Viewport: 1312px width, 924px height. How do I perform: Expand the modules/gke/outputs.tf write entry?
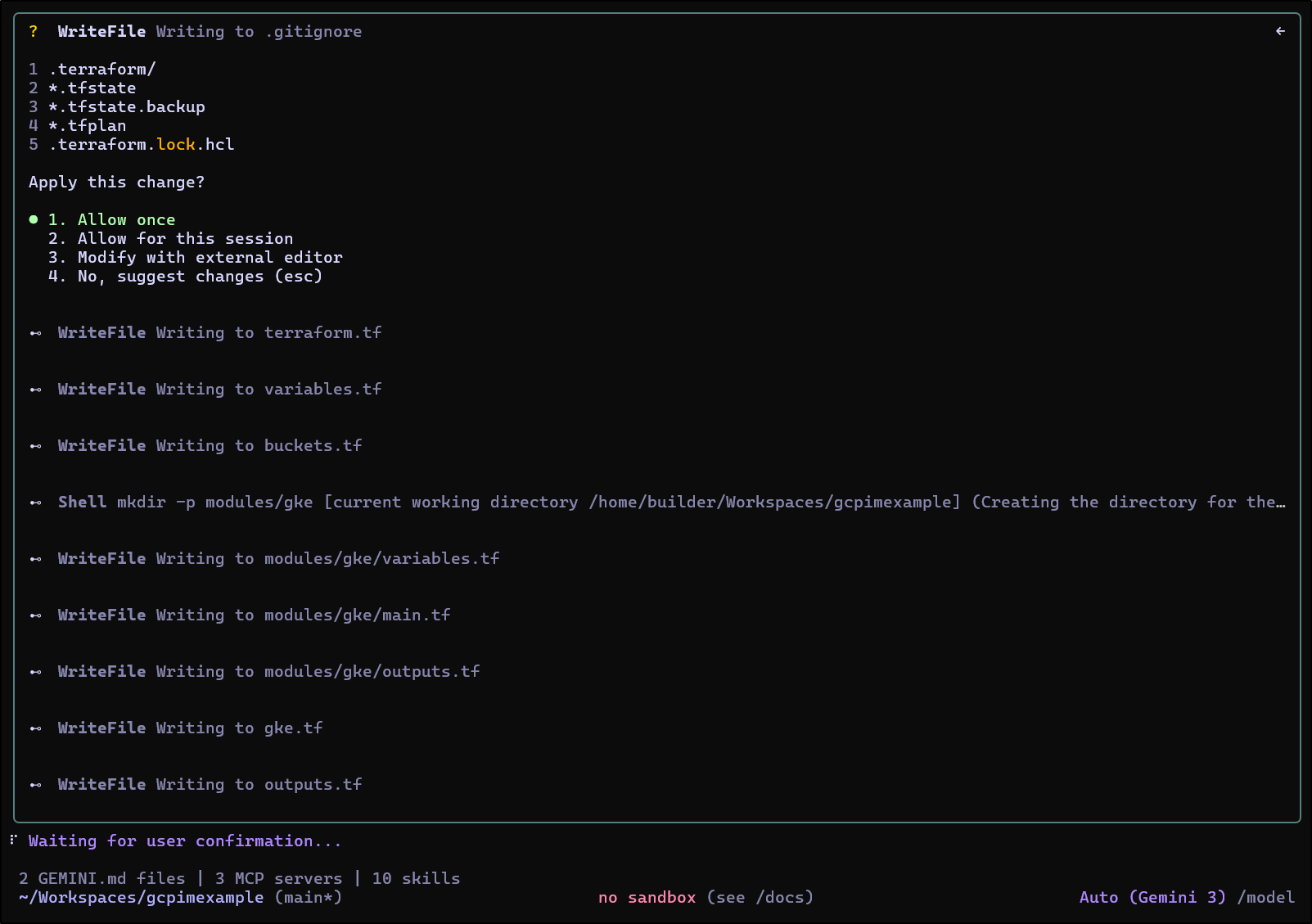[268, 672]
